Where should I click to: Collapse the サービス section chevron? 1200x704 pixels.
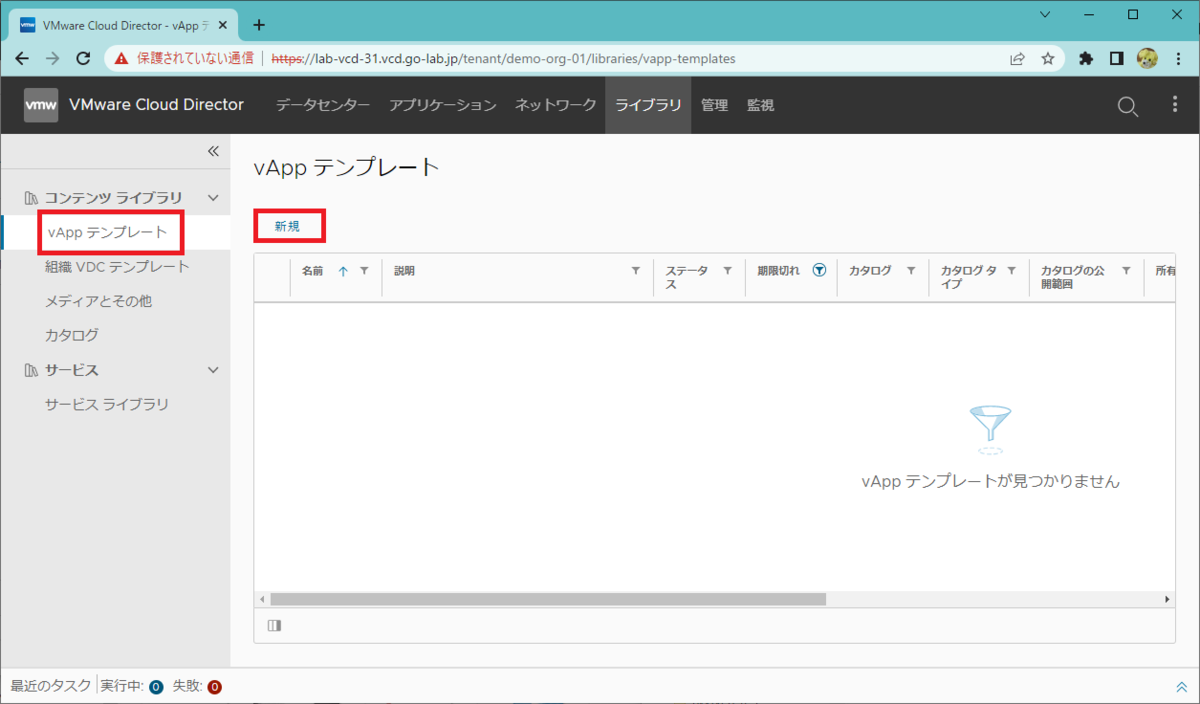[213, 370]
